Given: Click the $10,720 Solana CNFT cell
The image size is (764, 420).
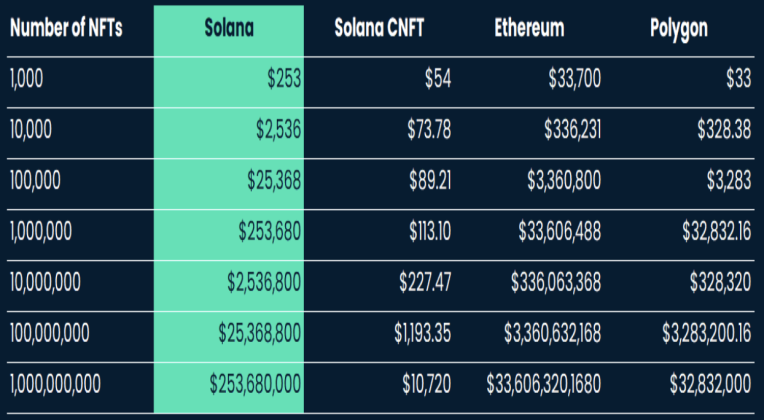Looking at the screenshot, I should point(427,384).
